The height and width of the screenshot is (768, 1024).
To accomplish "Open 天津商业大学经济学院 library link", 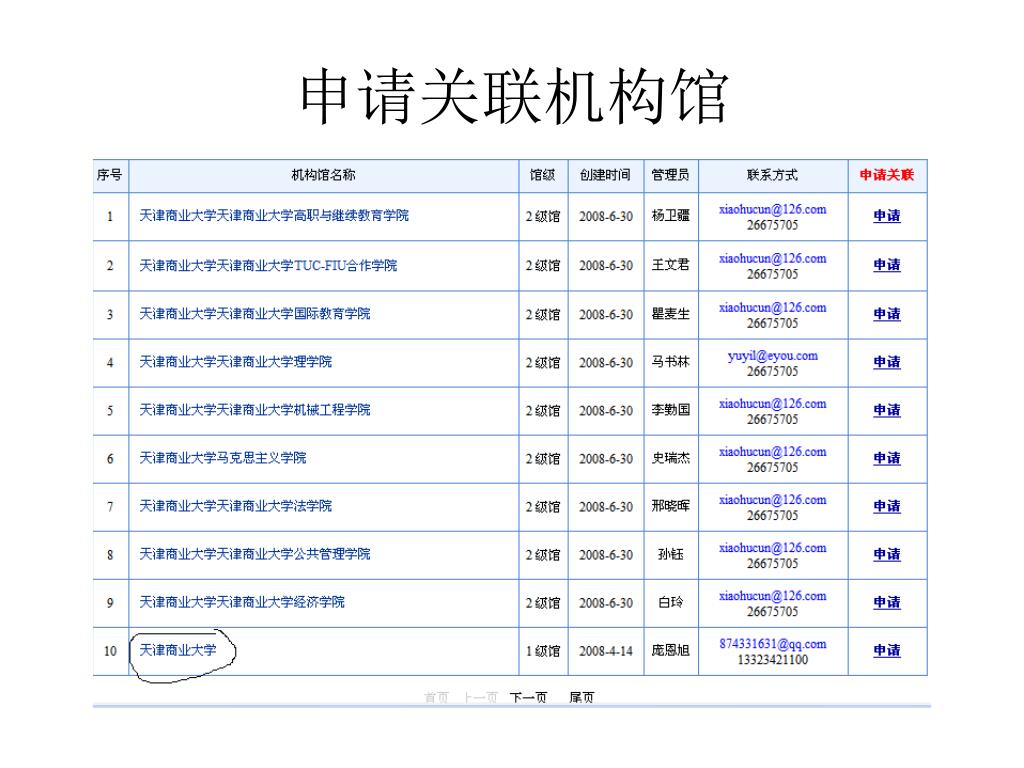I will click(x=242, y=602).
